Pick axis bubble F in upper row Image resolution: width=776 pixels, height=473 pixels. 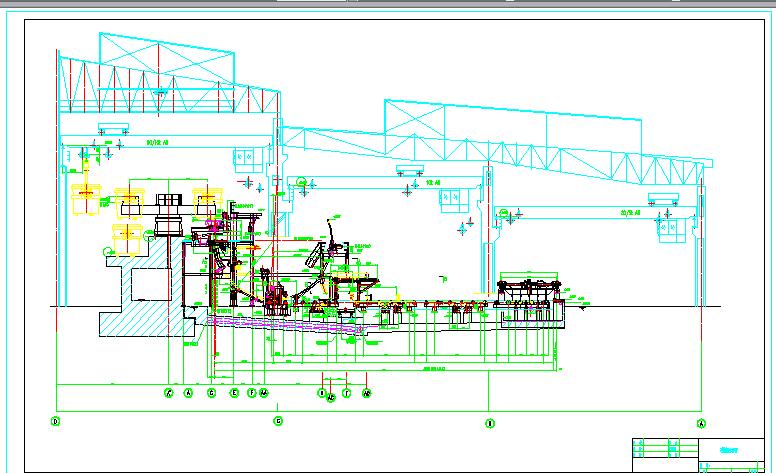251,393
